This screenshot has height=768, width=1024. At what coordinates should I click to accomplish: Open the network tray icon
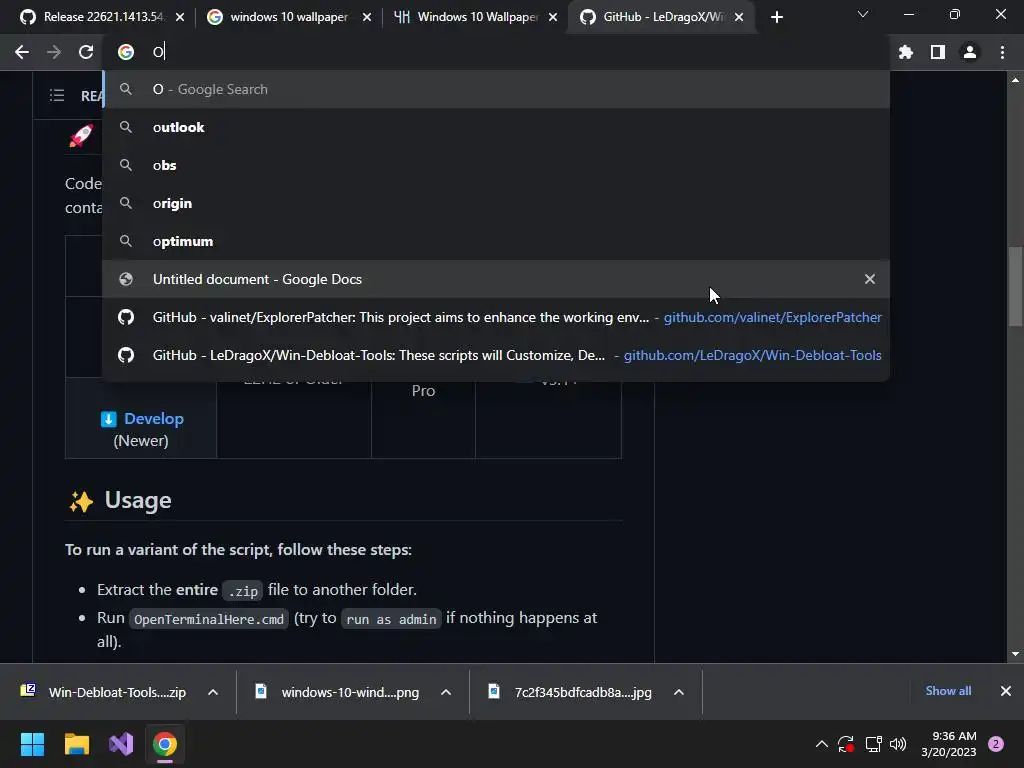point(873,744)
